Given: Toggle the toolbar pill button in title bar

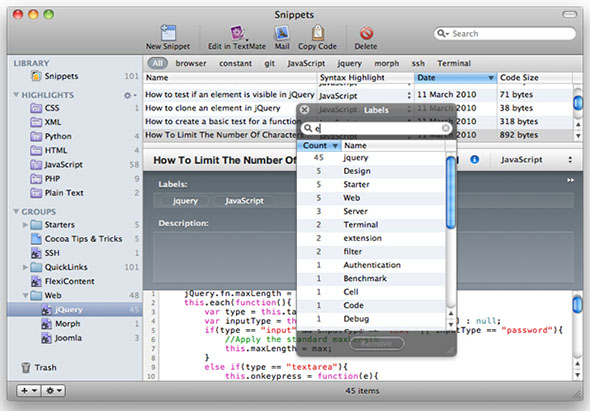Looking at the screenshot, I should (569, 14).
